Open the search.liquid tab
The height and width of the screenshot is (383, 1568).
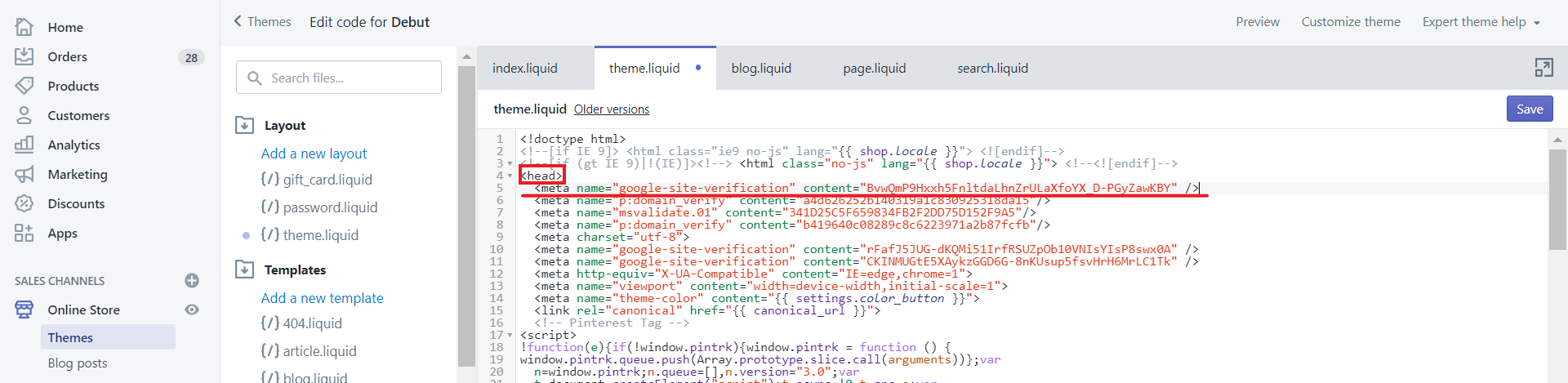(992, 68)
